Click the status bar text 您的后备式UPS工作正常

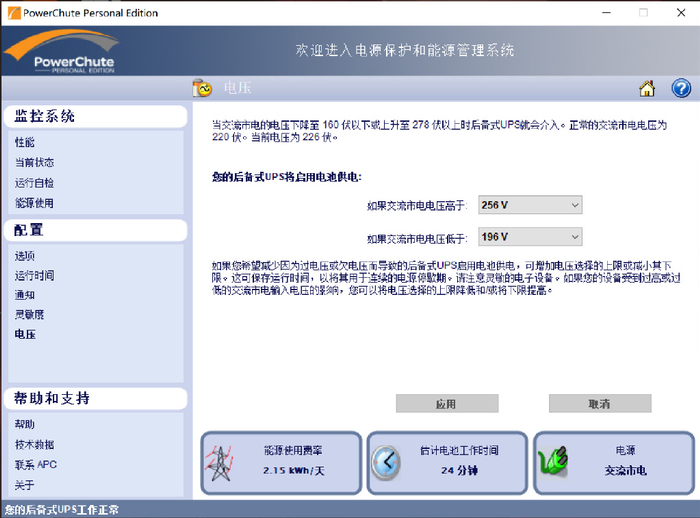pos(62,510)
